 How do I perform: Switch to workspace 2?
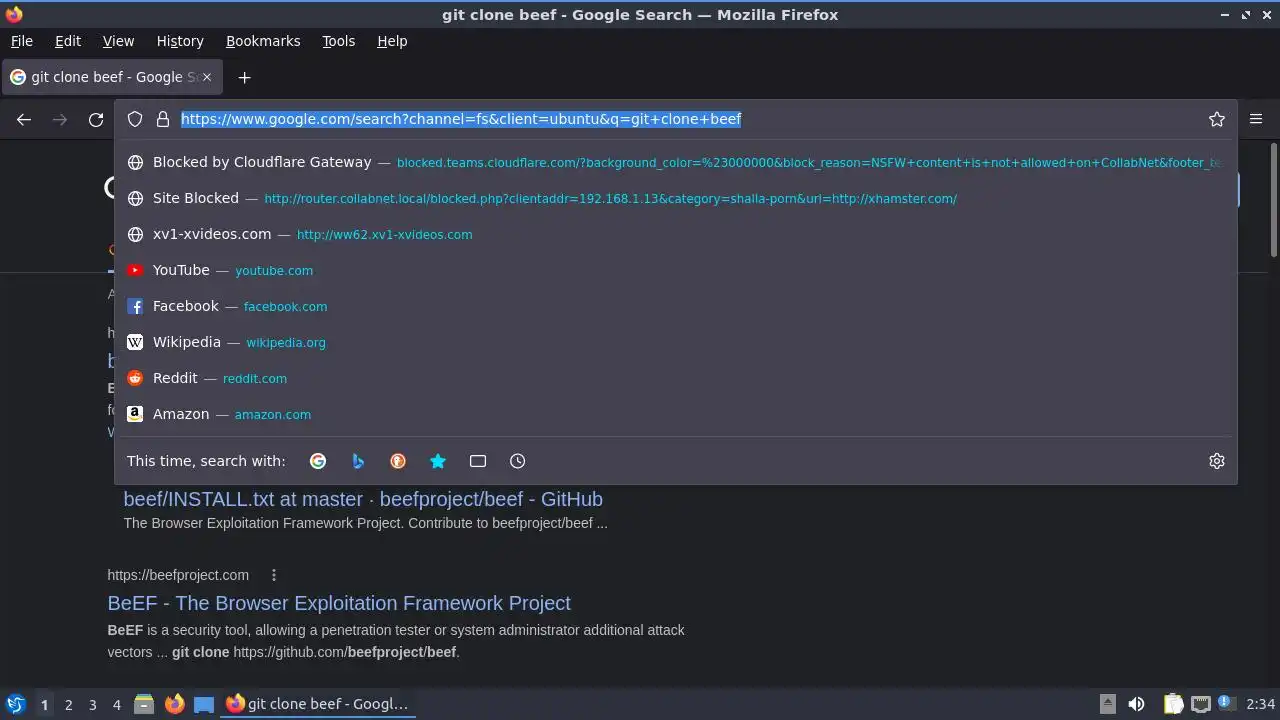[68, 704]
